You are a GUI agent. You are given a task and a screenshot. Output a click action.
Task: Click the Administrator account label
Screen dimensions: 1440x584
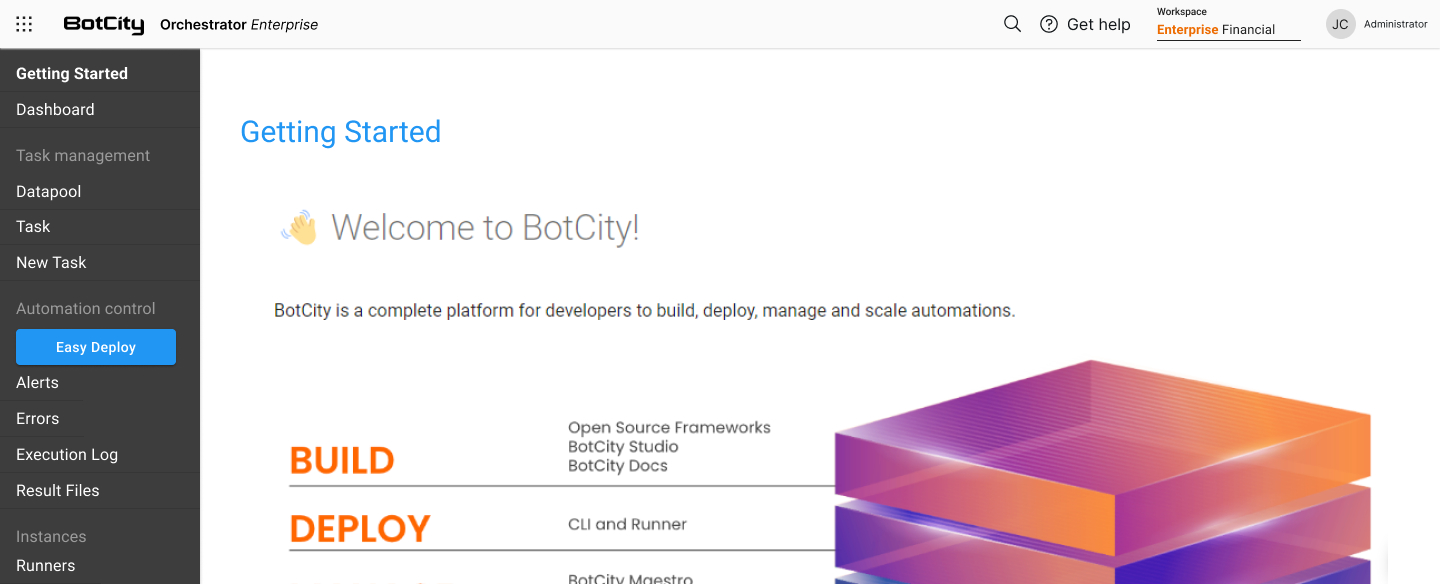coord(1395,24)
